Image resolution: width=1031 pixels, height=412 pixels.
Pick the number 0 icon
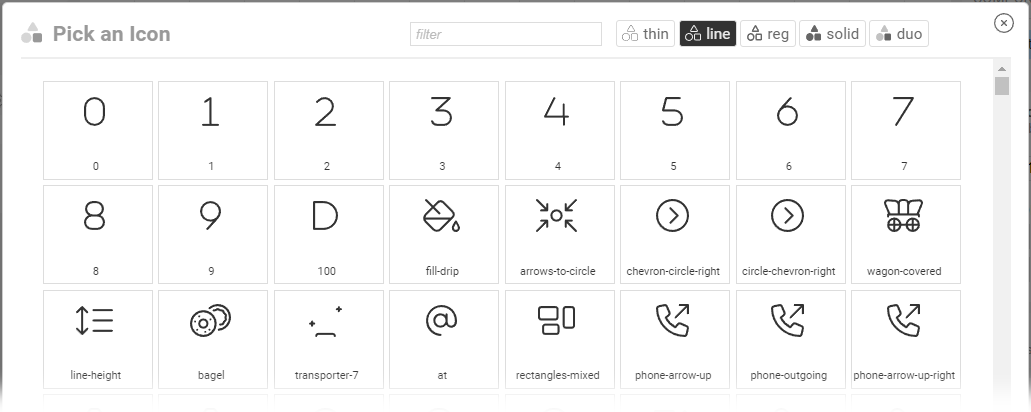pyautogui.click(x=98, y=130)
